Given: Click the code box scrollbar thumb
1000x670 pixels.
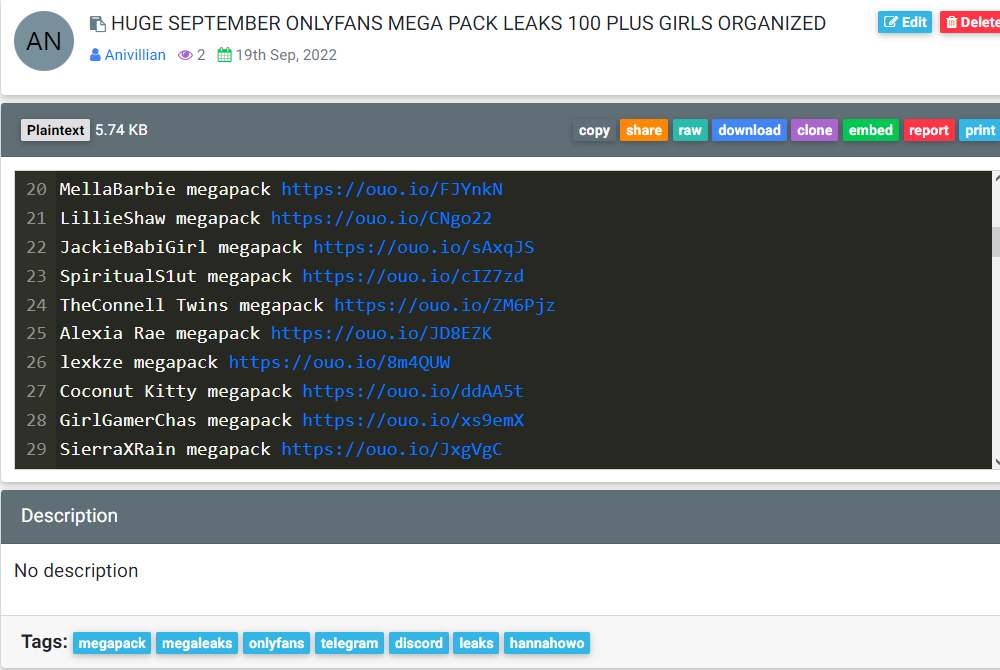Looking at the screenshot, I should point(996,241).
